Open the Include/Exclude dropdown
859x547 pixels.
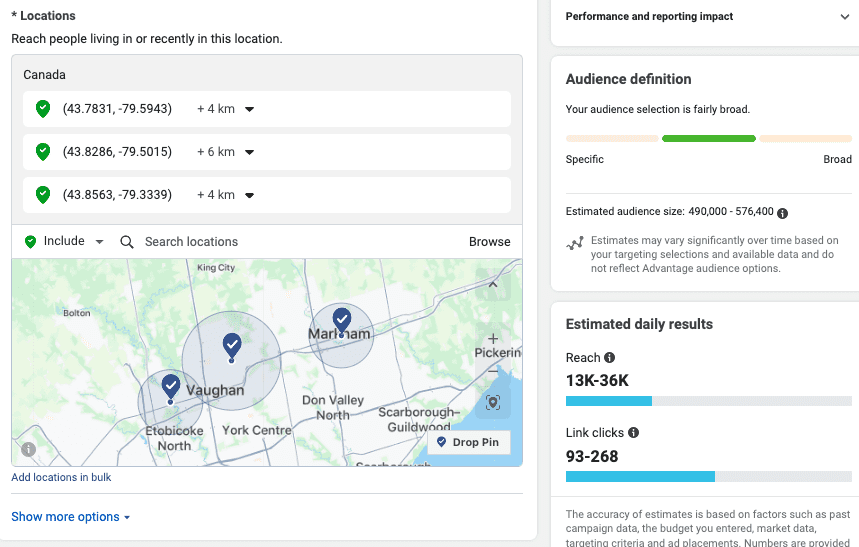64,241
